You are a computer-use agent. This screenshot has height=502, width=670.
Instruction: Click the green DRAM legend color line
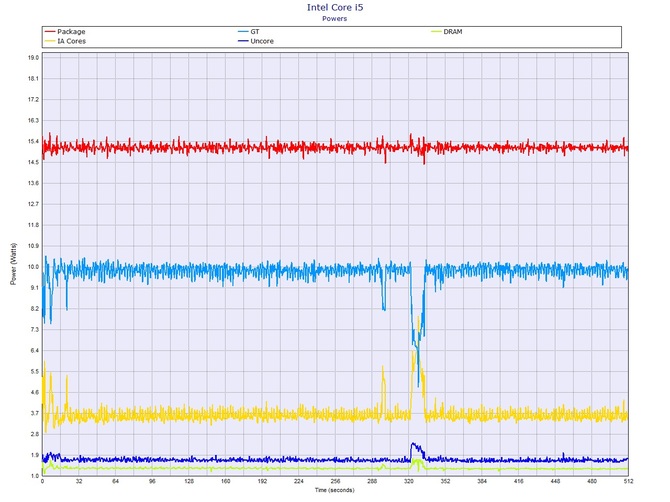(436, 32)
